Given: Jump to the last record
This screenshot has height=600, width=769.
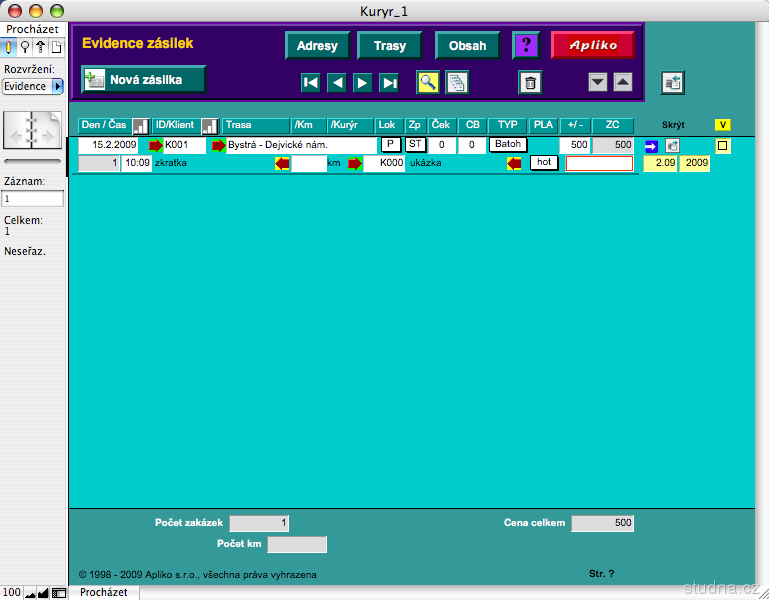Looking at the screenshot, I should pyautogui.click(x=389, y=82).
